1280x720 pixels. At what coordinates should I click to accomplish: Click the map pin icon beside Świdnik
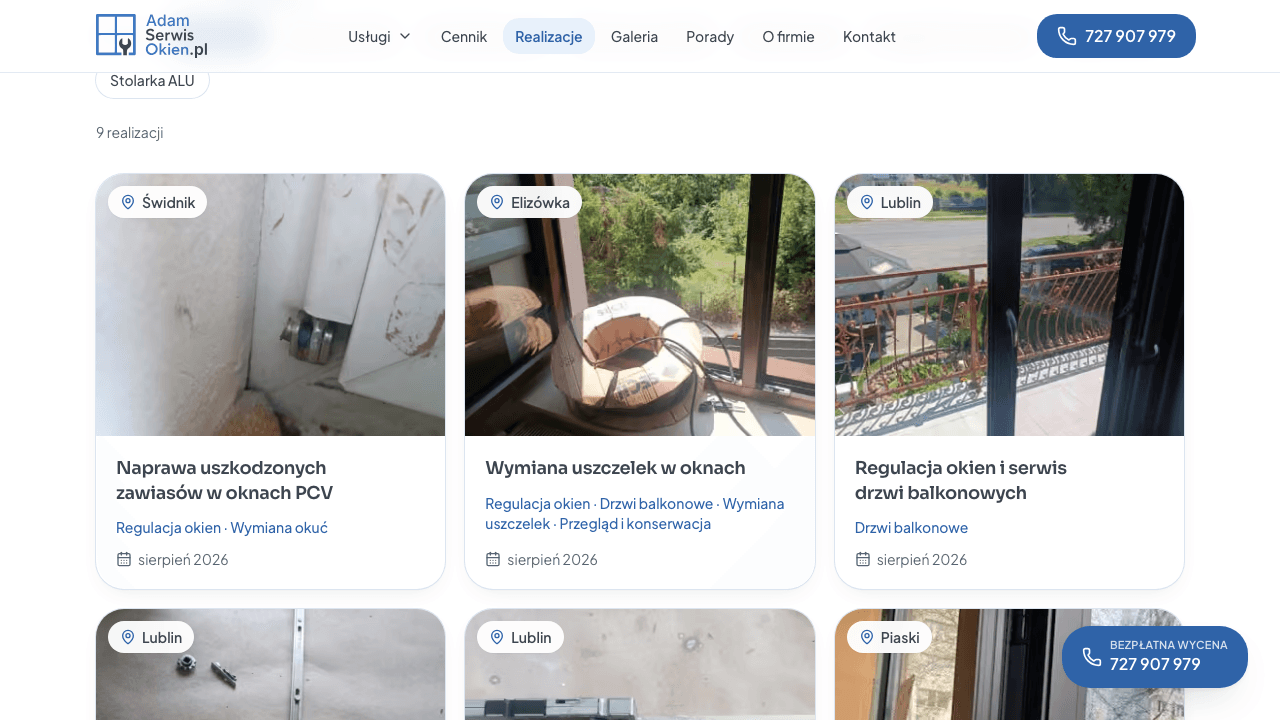(128, 202)
